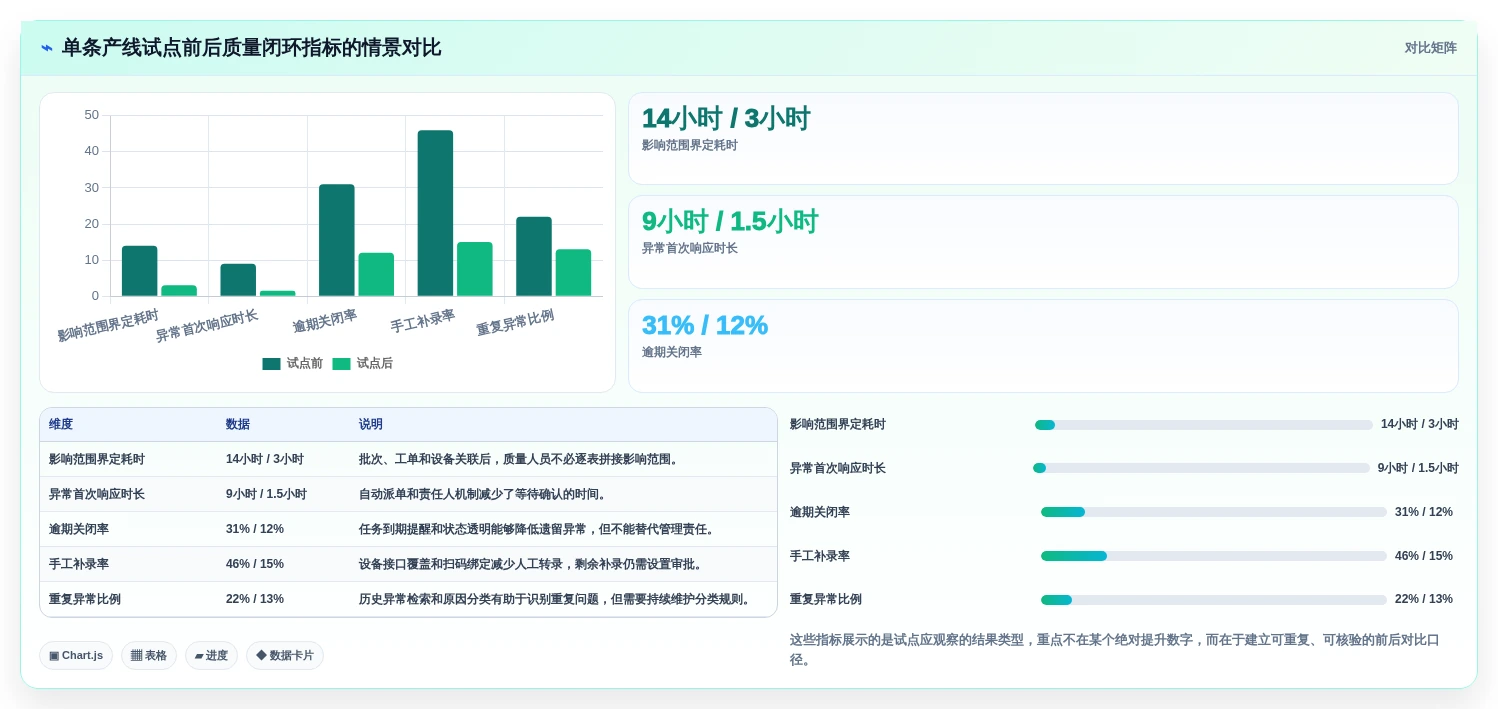Select table row 手工补录率
The height and width of the screenshot is (709, 1498).
click(x=408, y=565)
